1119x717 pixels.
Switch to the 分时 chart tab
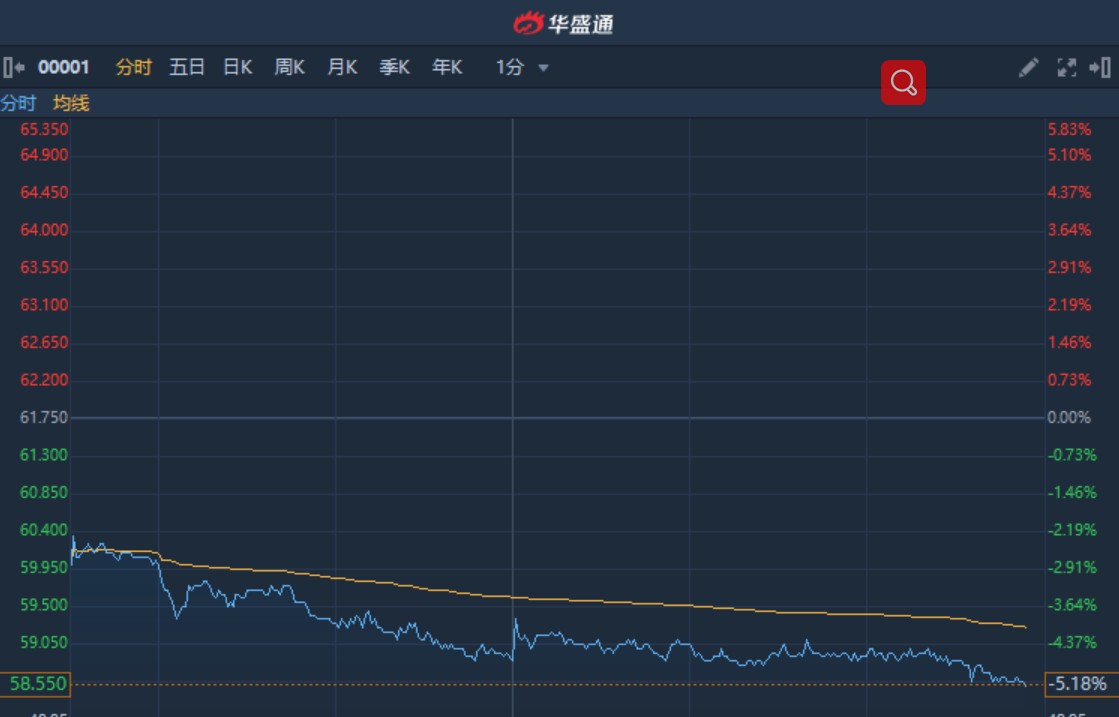[x=134, y=68]
